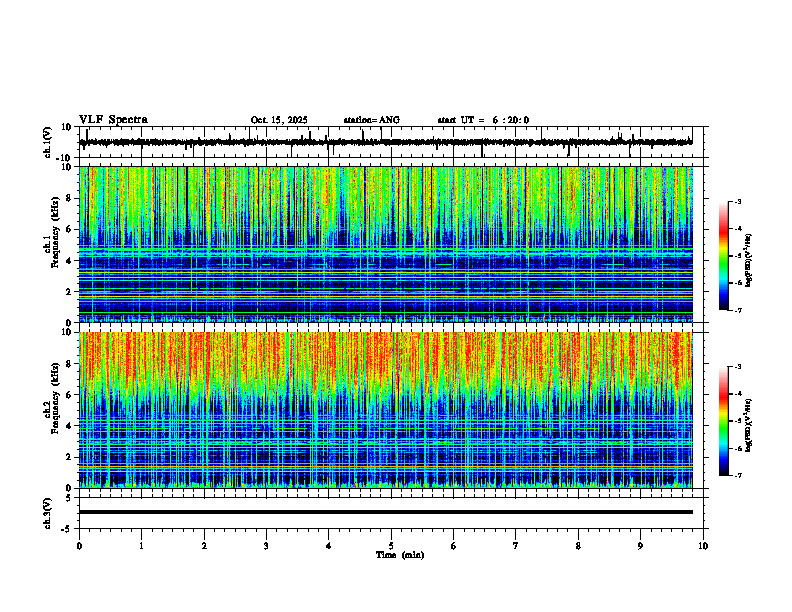
Task: Click the ch.1 "Frequency (kHz)" axis label
Action: [55, 233]
